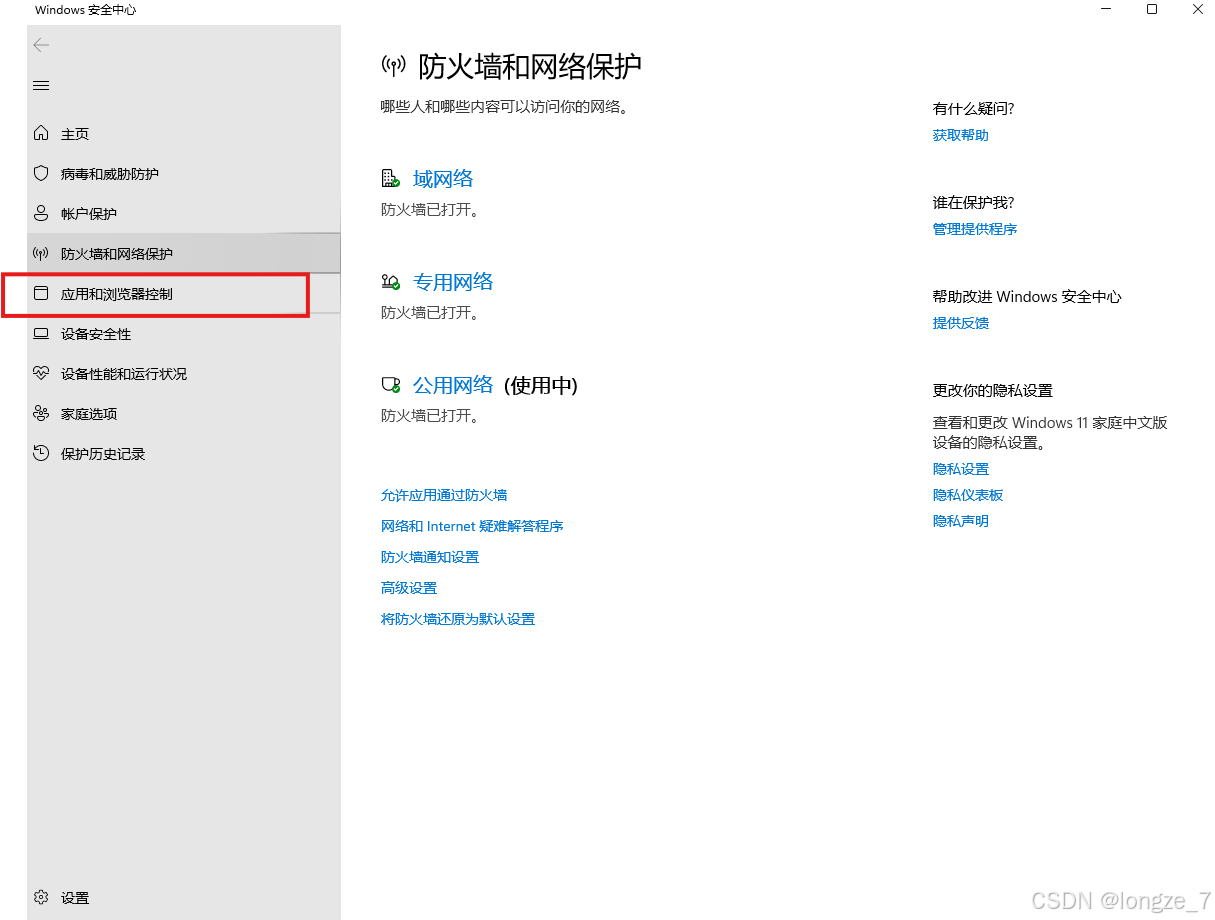The image size is (1215, 920).
Task: Click 提供反馈 link
Action: pos(961,323)
